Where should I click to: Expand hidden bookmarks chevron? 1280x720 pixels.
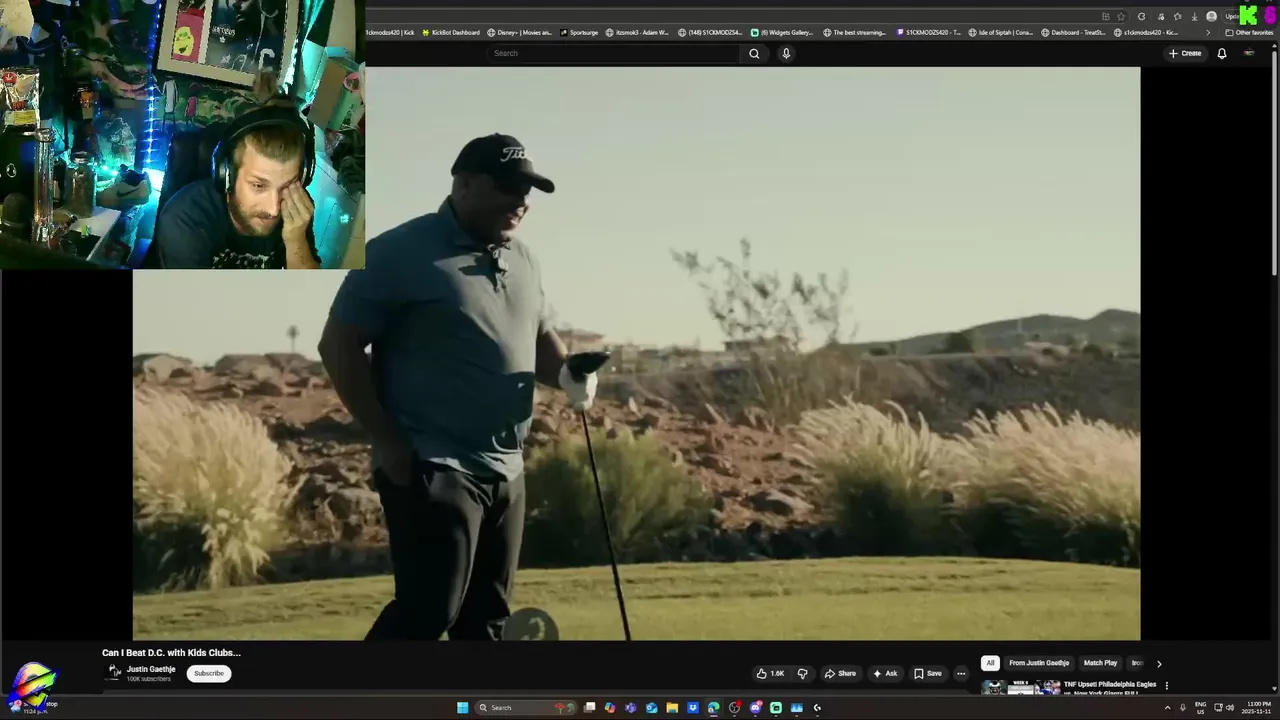pos(1208,32)
